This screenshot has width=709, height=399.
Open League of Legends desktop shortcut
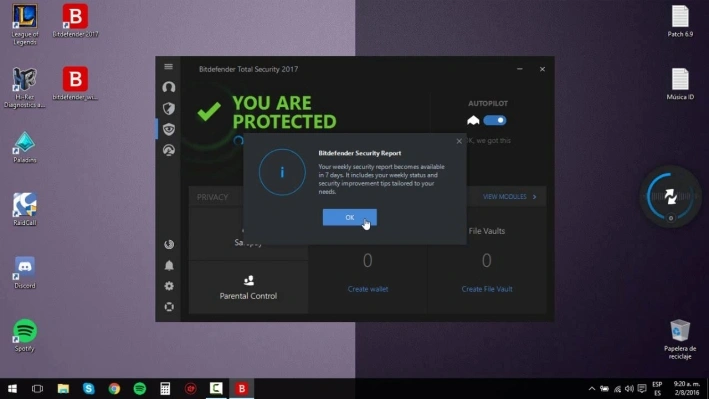pos(24,24)
